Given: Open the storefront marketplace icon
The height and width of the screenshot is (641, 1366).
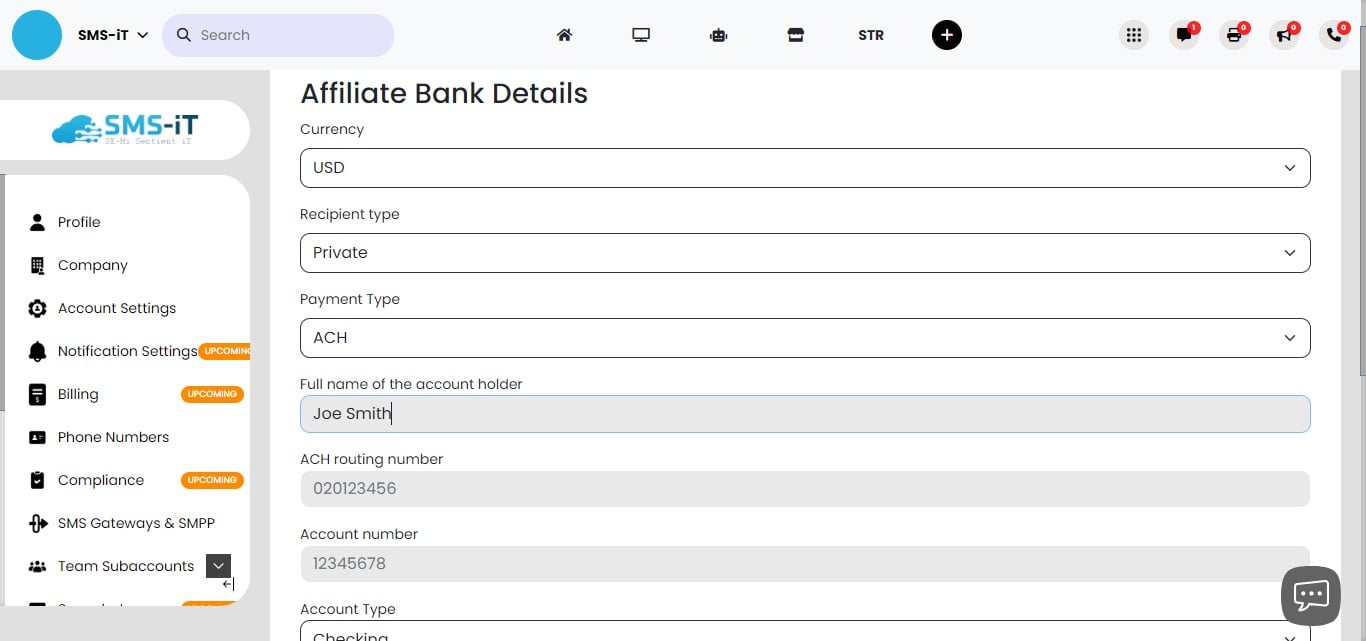Looking at the screenshot, I should 795,35.
